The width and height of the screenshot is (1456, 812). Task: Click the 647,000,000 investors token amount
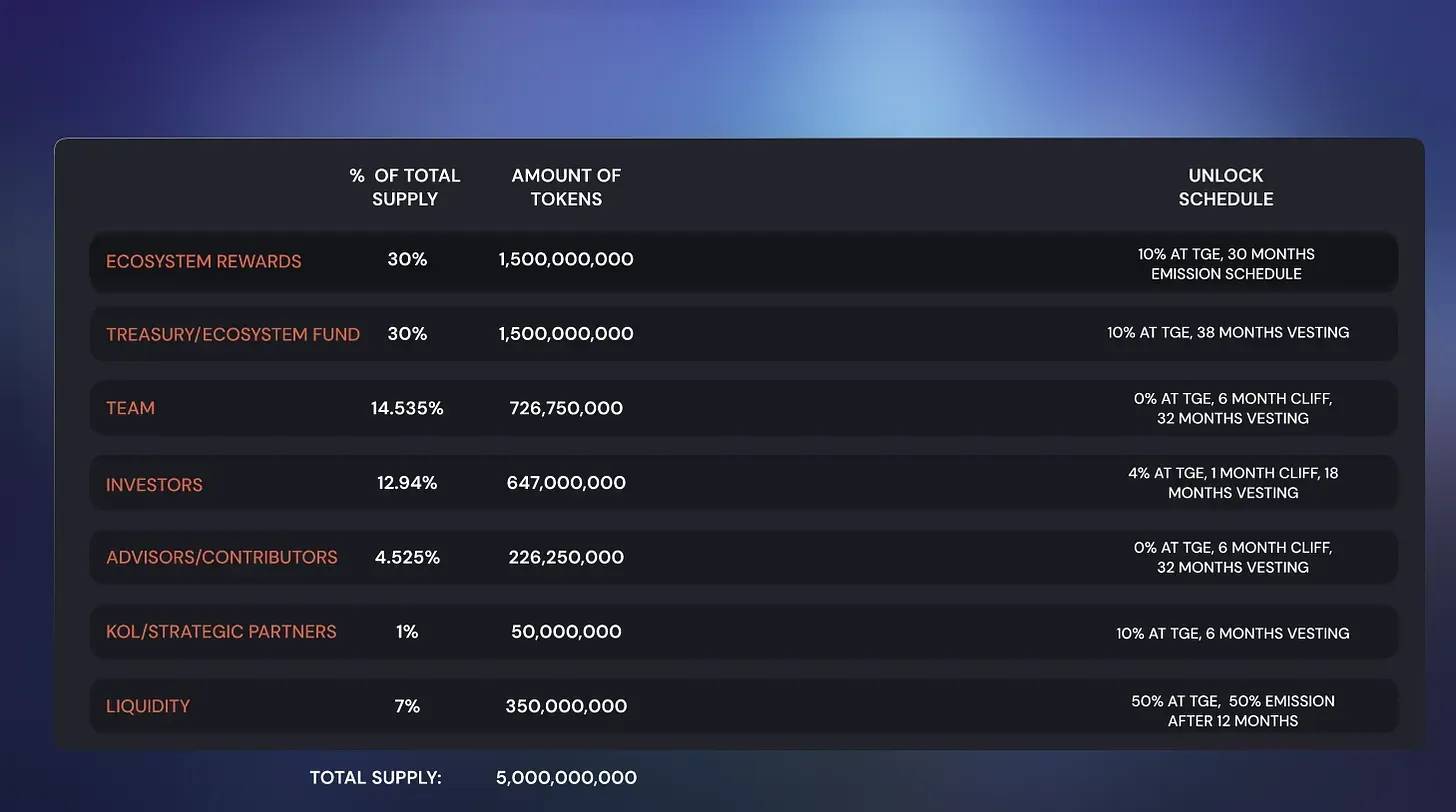566,483
